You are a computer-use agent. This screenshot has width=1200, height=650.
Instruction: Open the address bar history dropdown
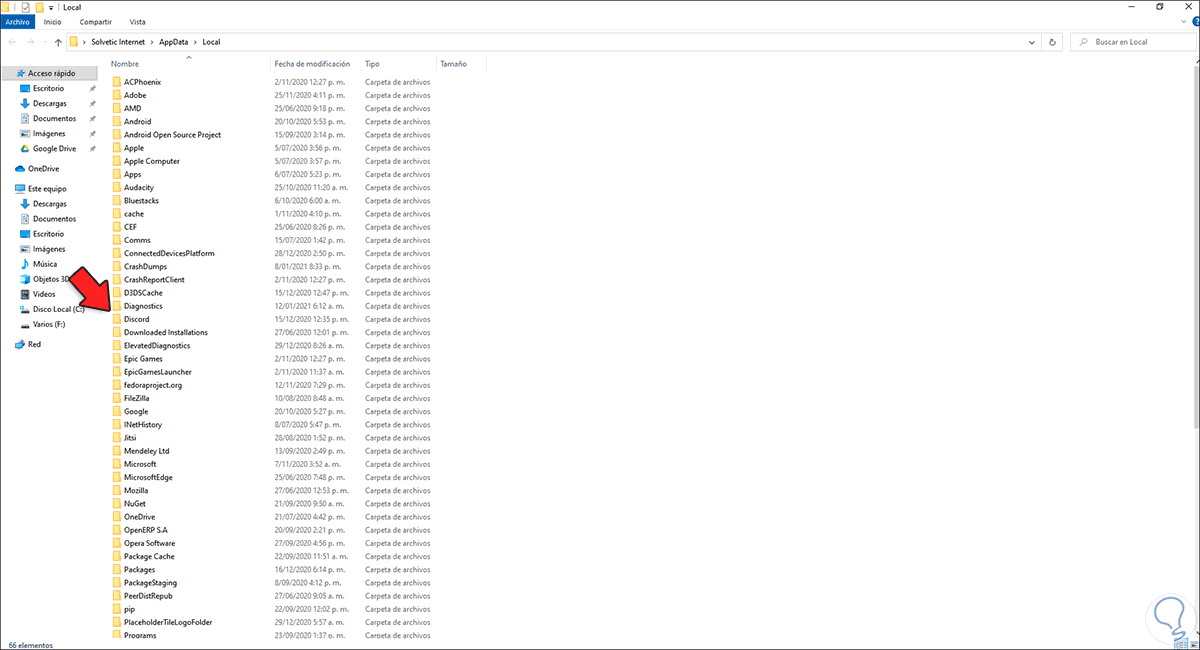tap(1032, 42)
